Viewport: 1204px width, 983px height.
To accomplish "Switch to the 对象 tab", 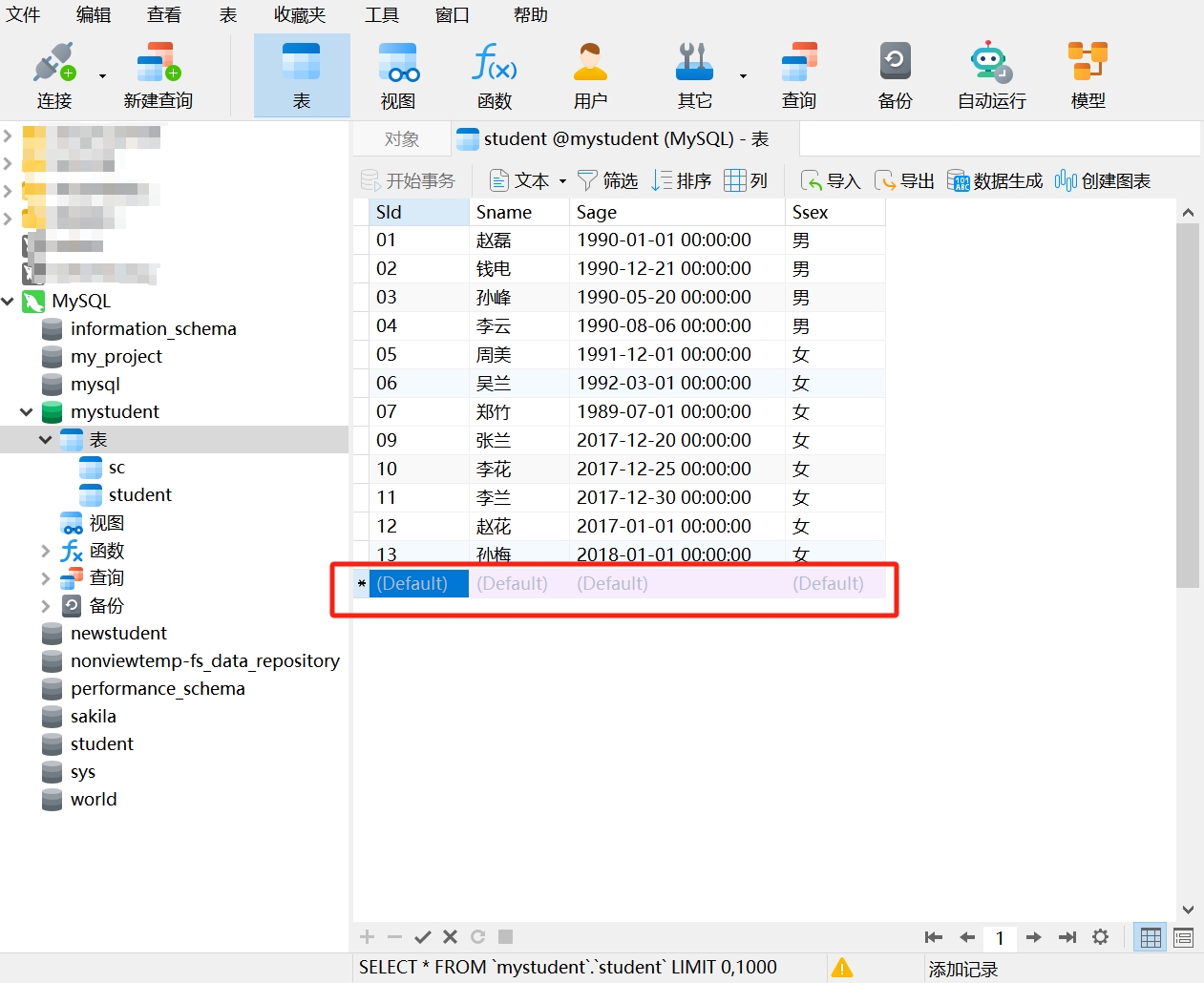I will (x=401, y=139).
